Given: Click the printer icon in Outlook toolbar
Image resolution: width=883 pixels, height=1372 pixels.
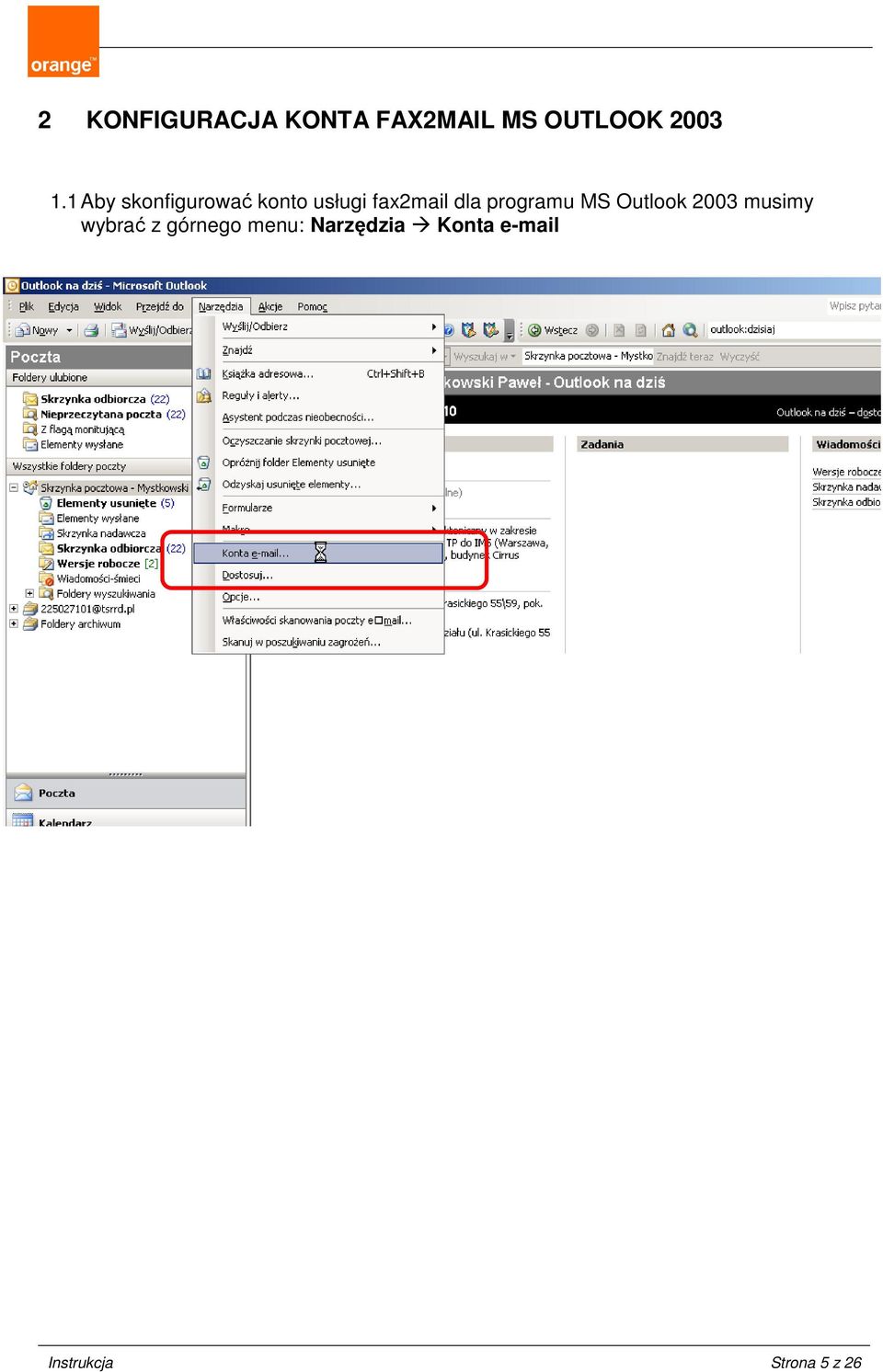Looking at the screenshot, I should (91, 330).
